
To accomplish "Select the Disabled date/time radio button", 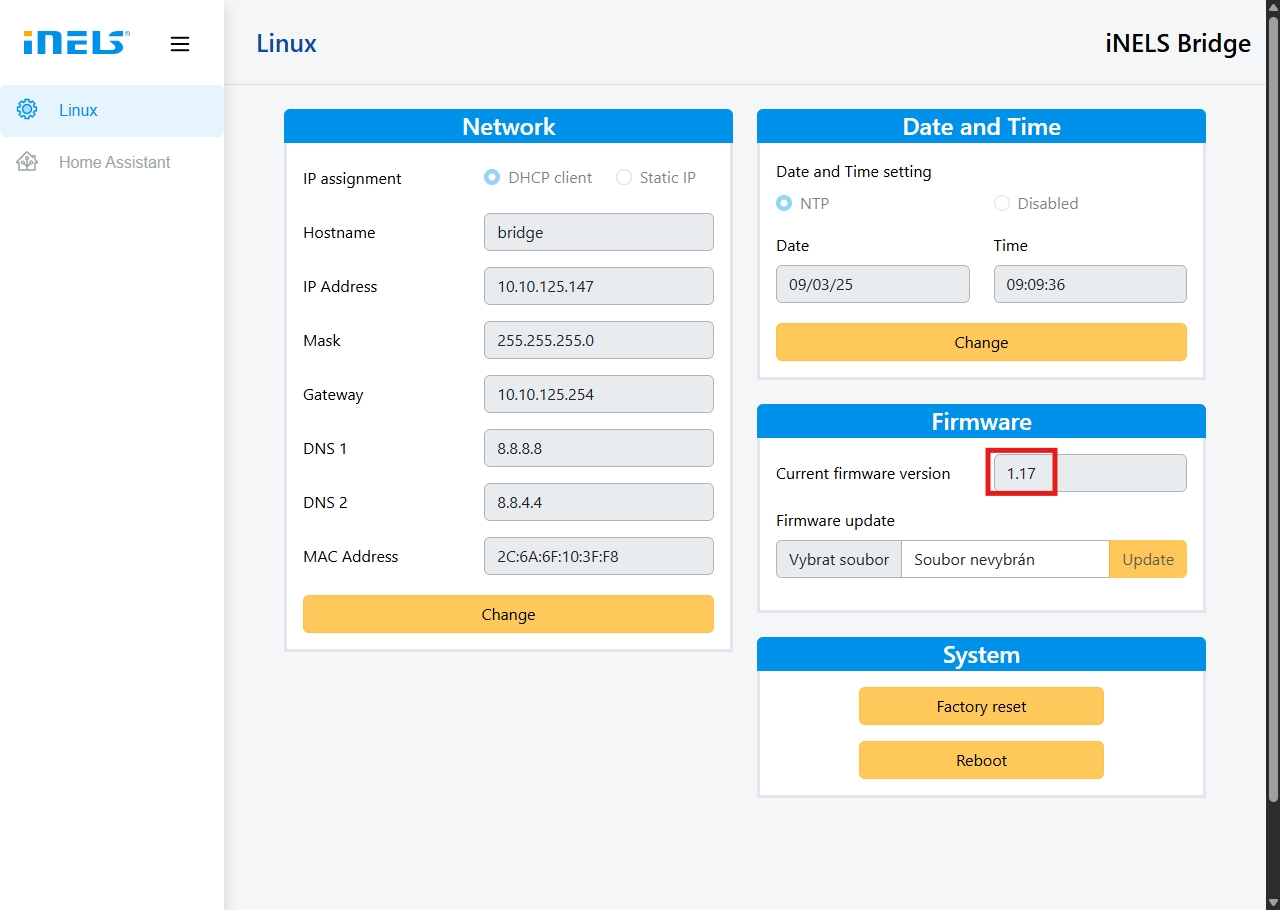I will click(1002, 203).
